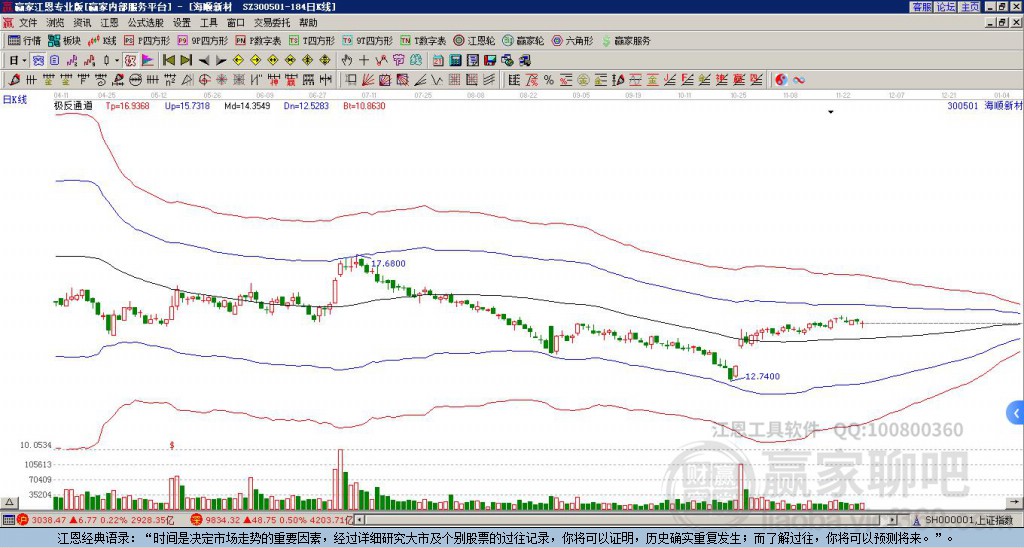1024x548 pixels.
Task: Switch to K线 view
Action: click(102, 40)
